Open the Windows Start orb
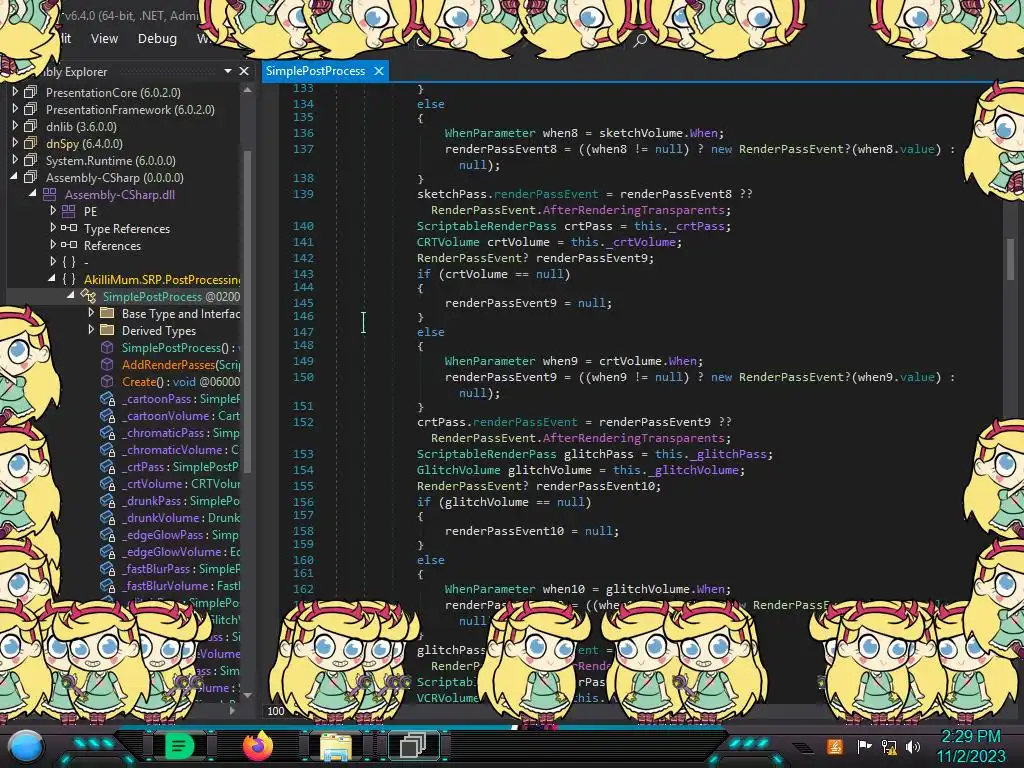 coord(26,746)
